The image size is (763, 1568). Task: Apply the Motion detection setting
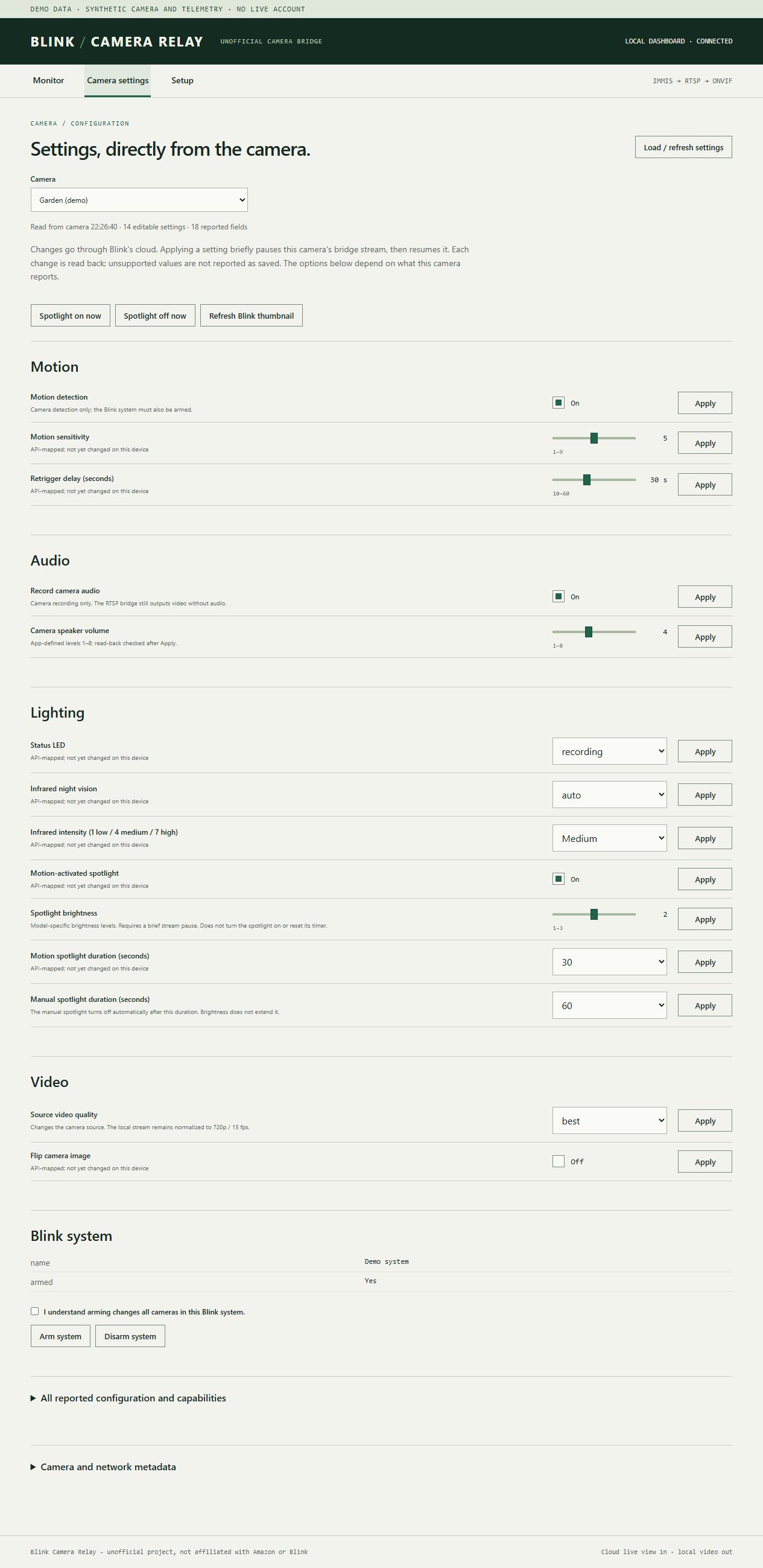coord(704,403)
